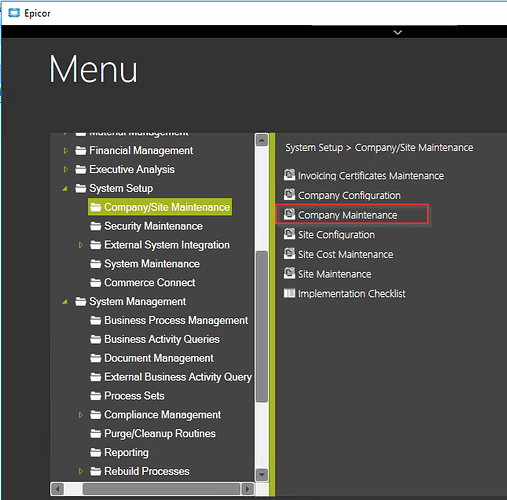Click the Company Configuration program icon

pos(289,194)
